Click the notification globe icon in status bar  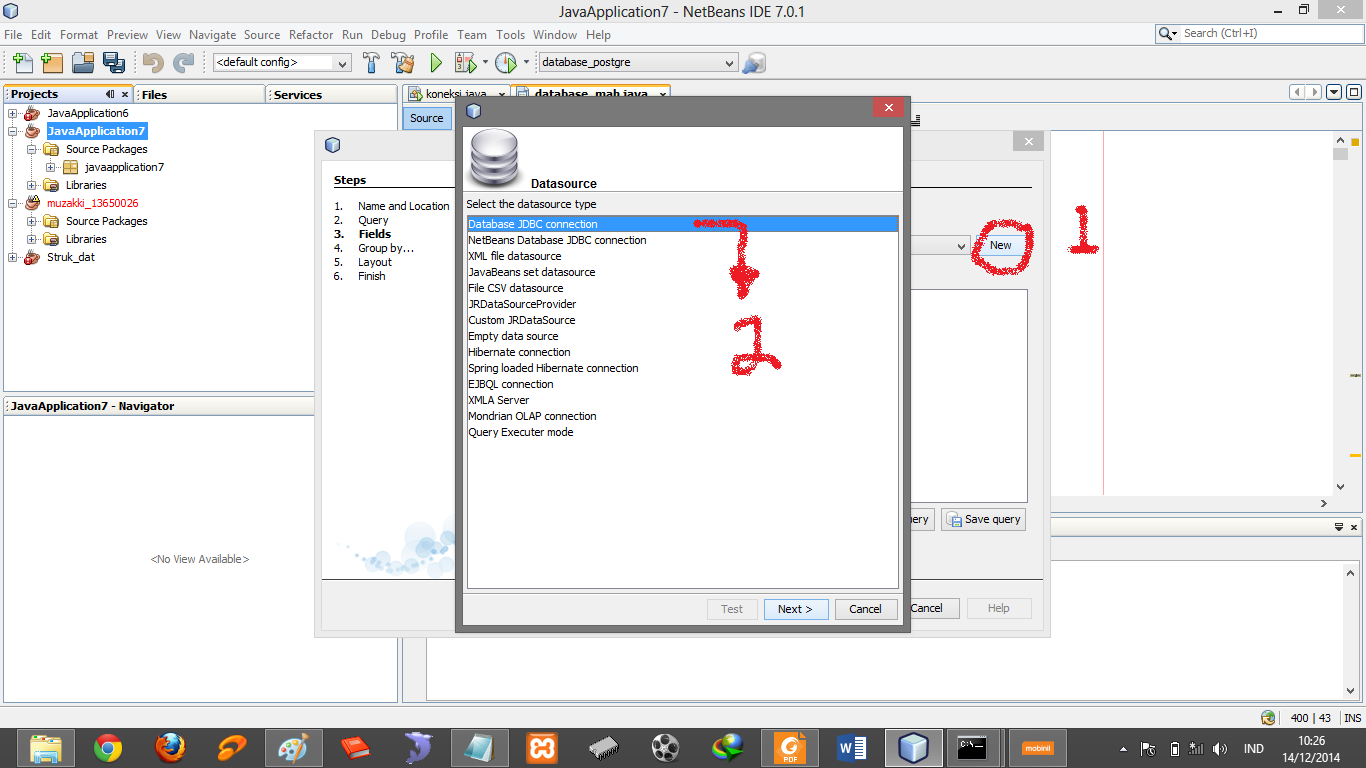1268,717
